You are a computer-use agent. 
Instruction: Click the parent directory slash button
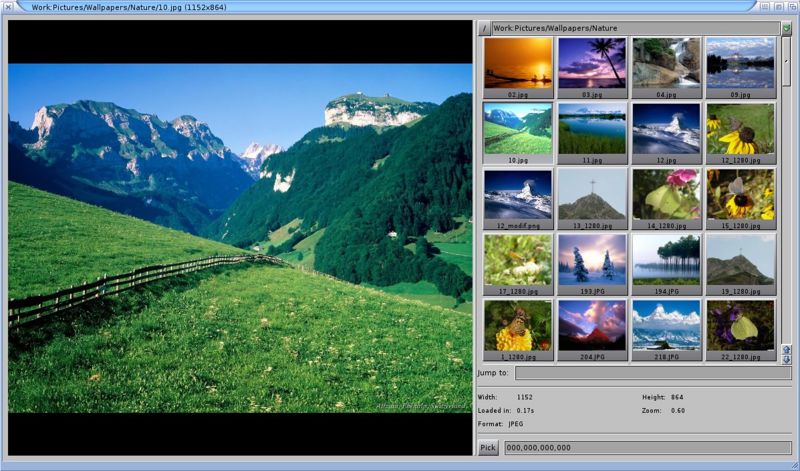[x=484, y=29]
